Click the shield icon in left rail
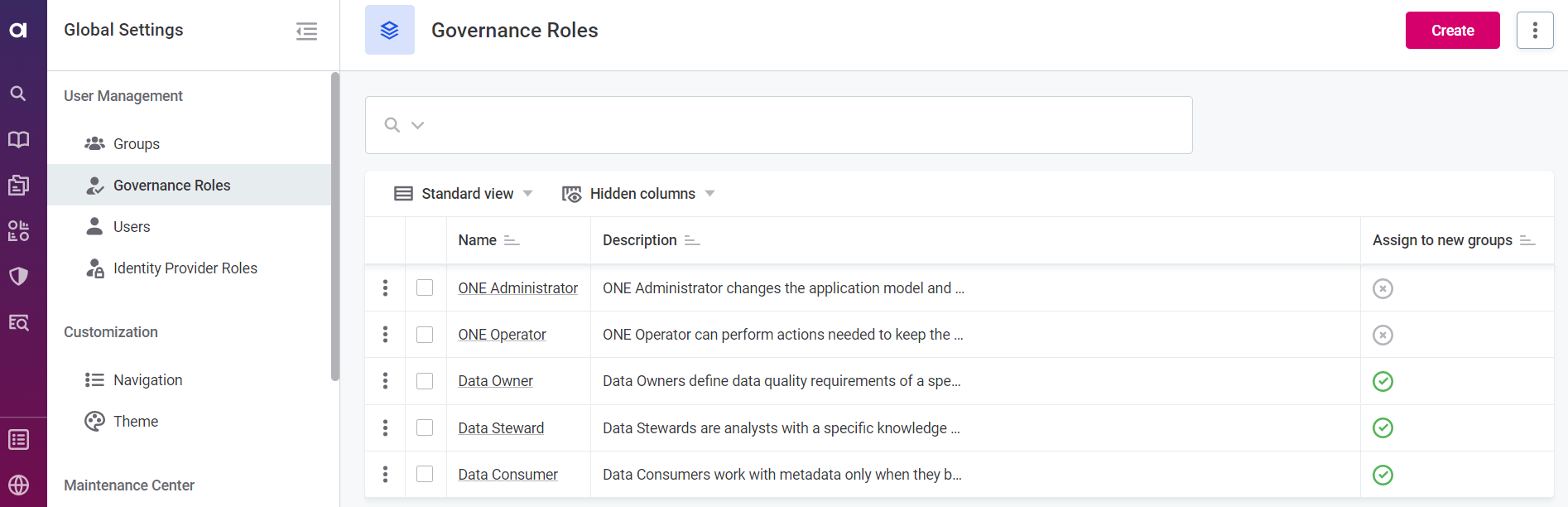This screenshot has height=507, width=1568. pyautogui.click(x=18, y=276)
